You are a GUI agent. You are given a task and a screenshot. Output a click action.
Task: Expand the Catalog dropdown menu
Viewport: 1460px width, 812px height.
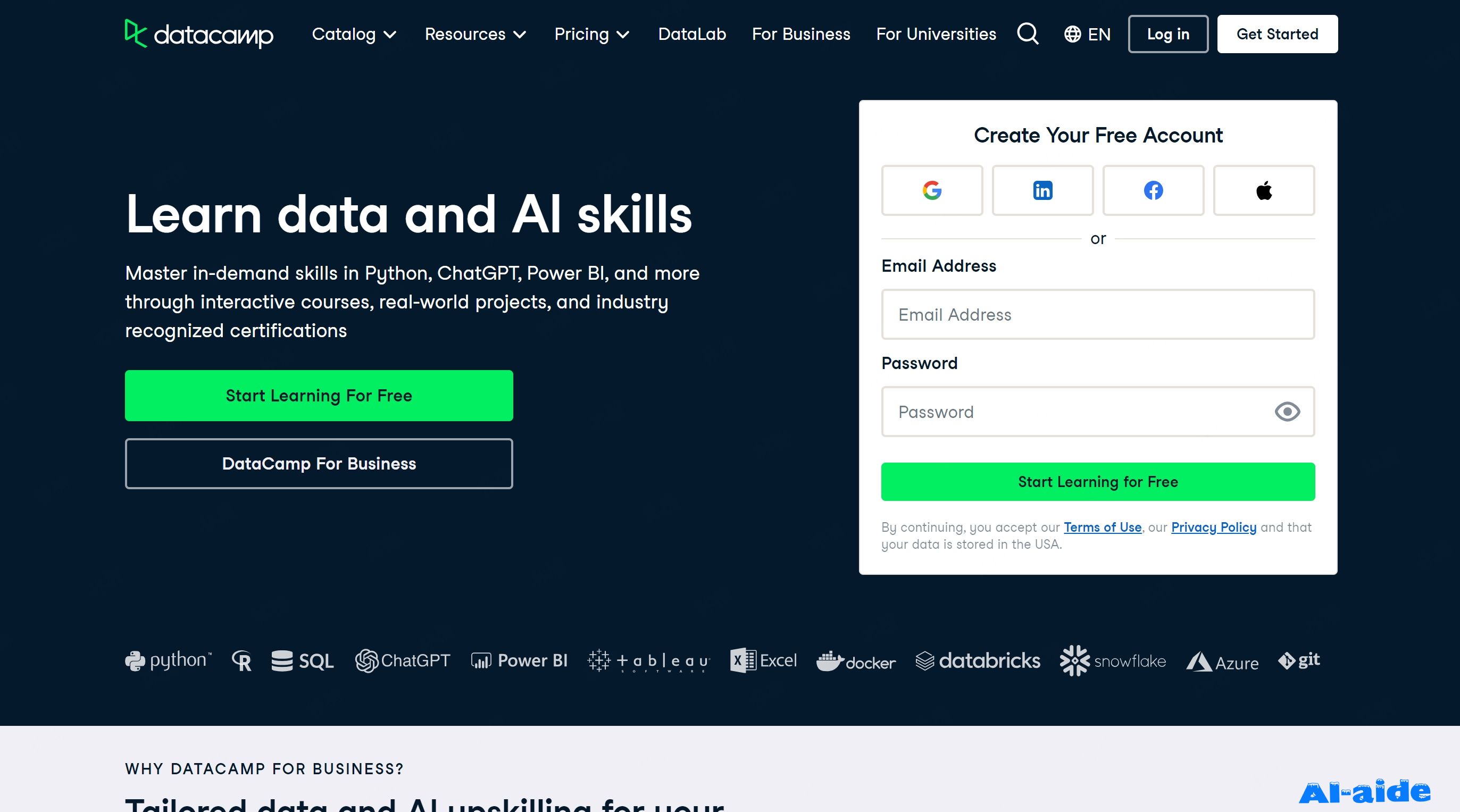pyautogui.click(x=354, y=34)
